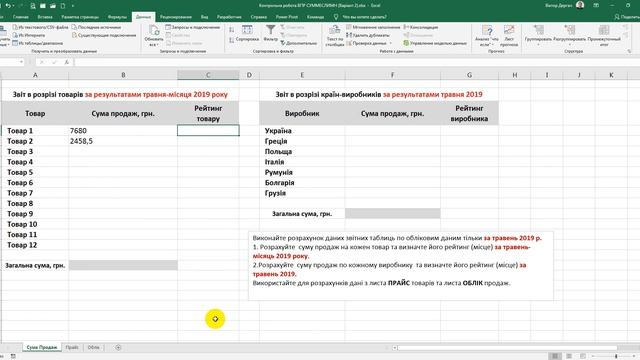Click the Undo icon in quick access toolbar
Viewport: 640px width, 360px height.
[8, 6]
